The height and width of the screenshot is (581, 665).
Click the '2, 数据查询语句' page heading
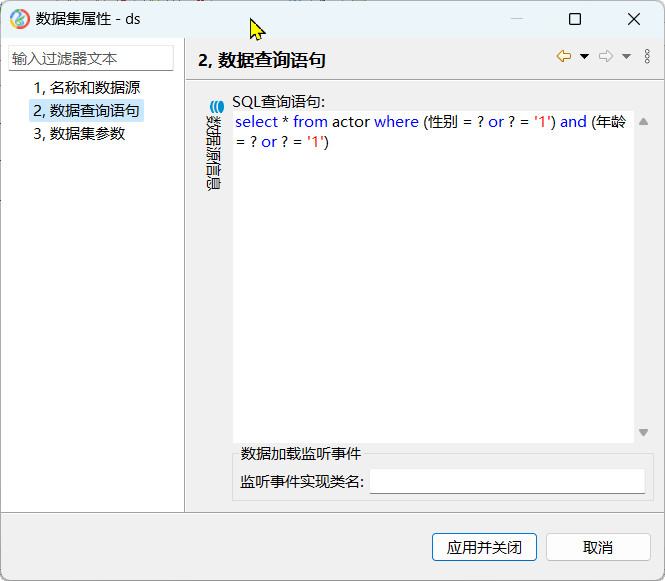click(262, 60)
